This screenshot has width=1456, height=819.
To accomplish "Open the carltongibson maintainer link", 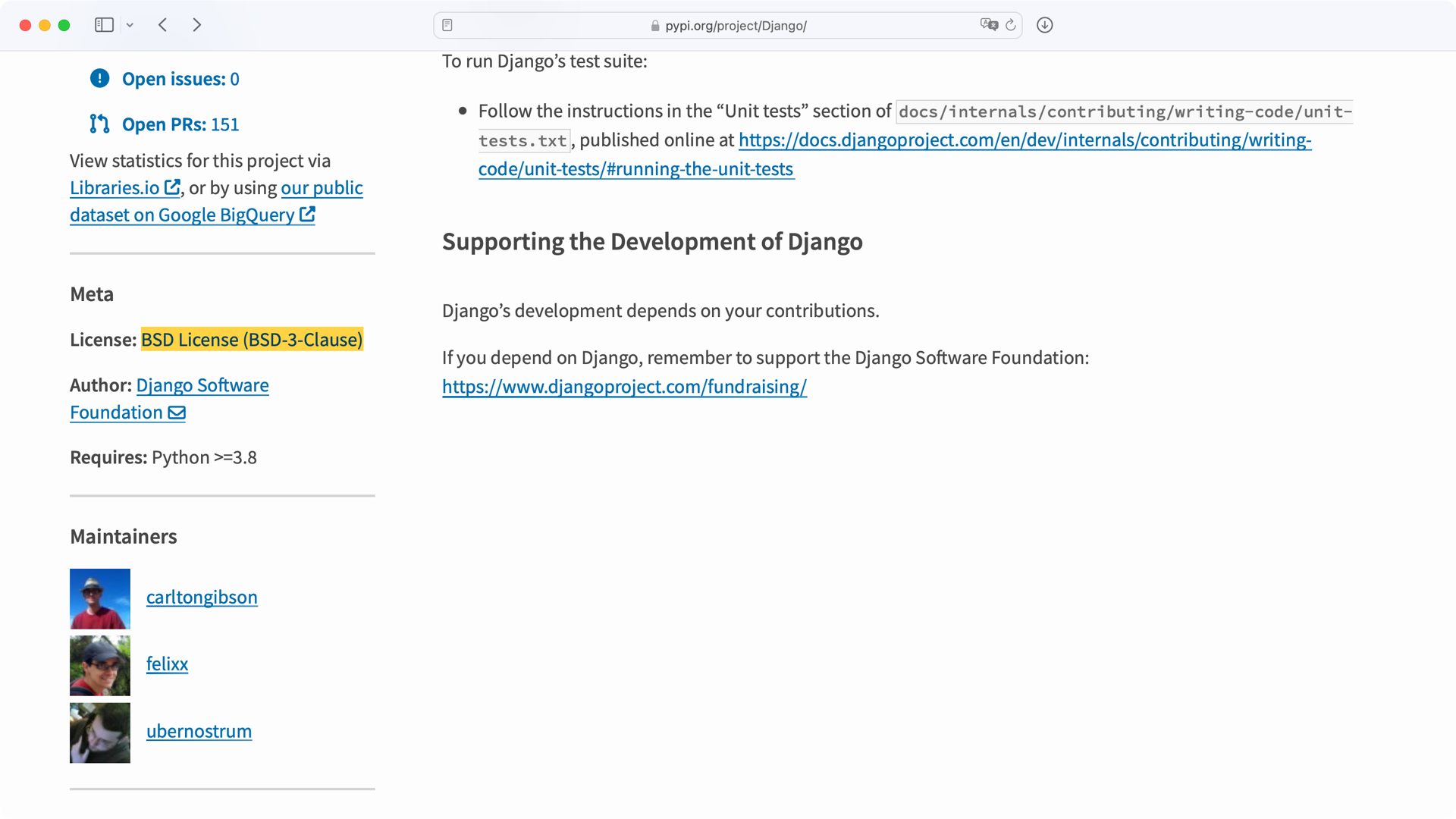I will [202, 597].
